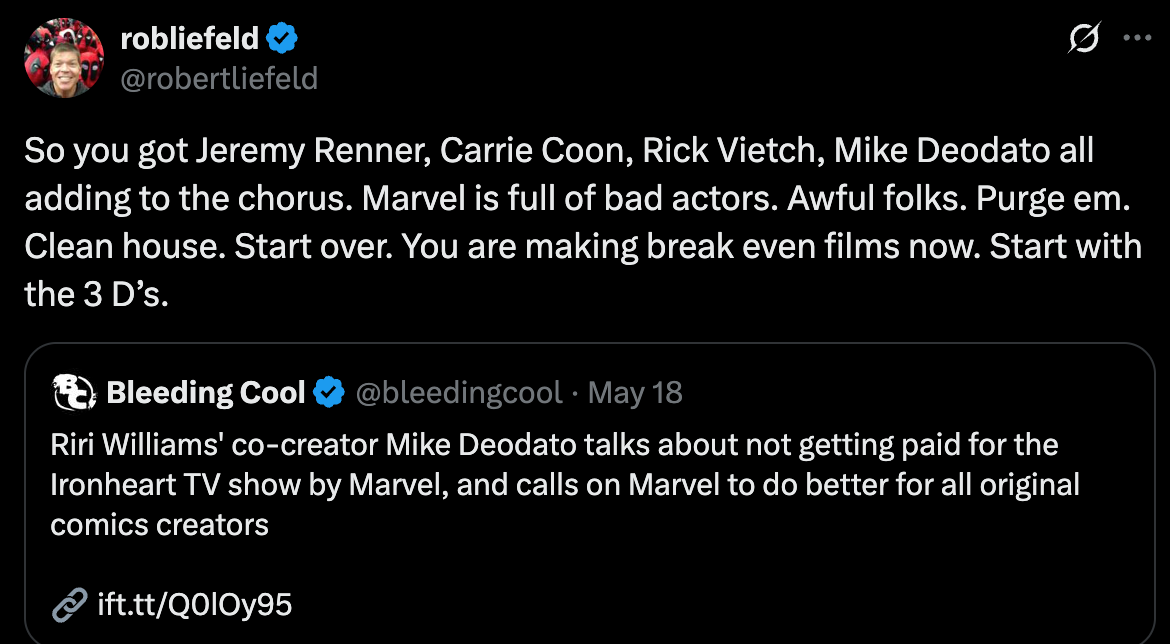Click the Bleeding Cool verified badge
Screen dimensions: 1170x644
click(329, 393)
